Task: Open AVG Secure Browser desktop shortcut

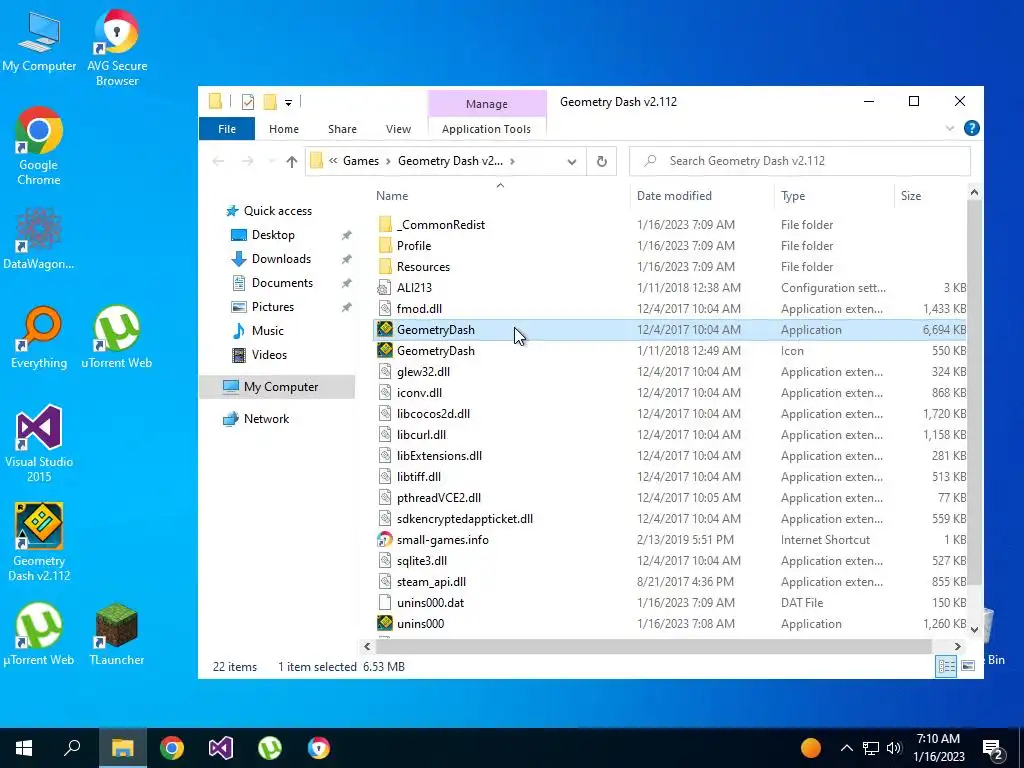Action: 117,48
